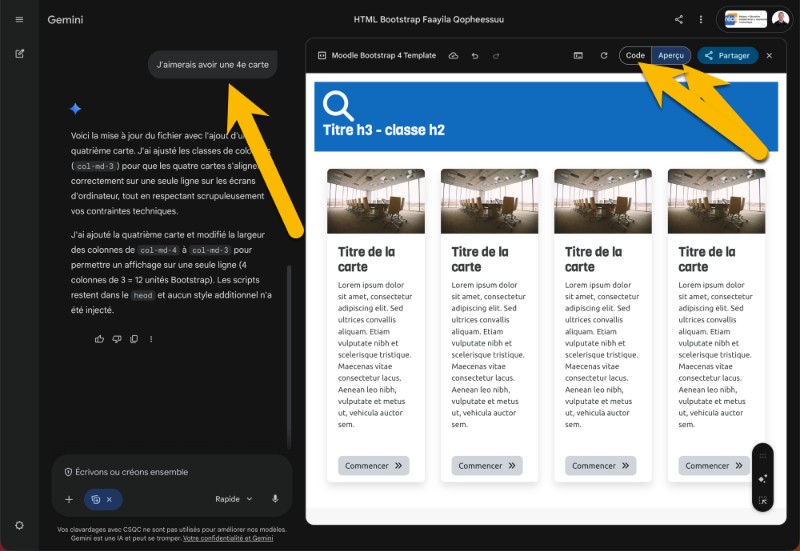Click the magnifier icon in blue banner

(338, 106)
